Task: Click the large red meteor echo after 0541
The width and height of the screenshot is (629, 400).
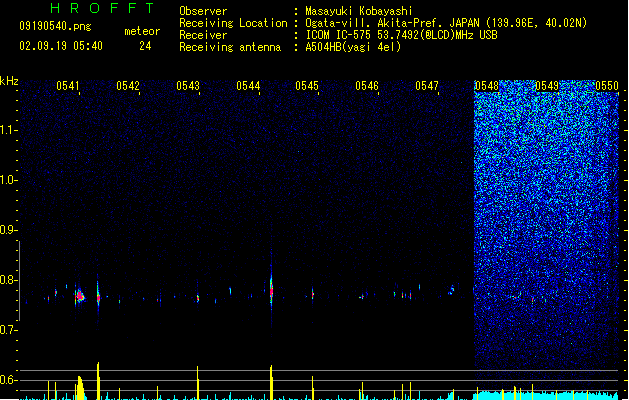Action: [x=79, y=296]
